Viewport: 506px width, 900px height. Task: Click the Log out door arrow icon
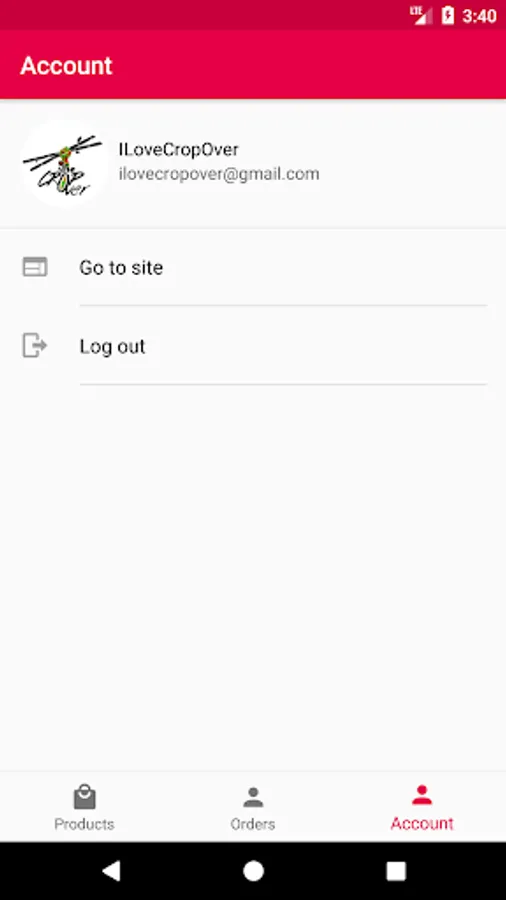[35, 346]
